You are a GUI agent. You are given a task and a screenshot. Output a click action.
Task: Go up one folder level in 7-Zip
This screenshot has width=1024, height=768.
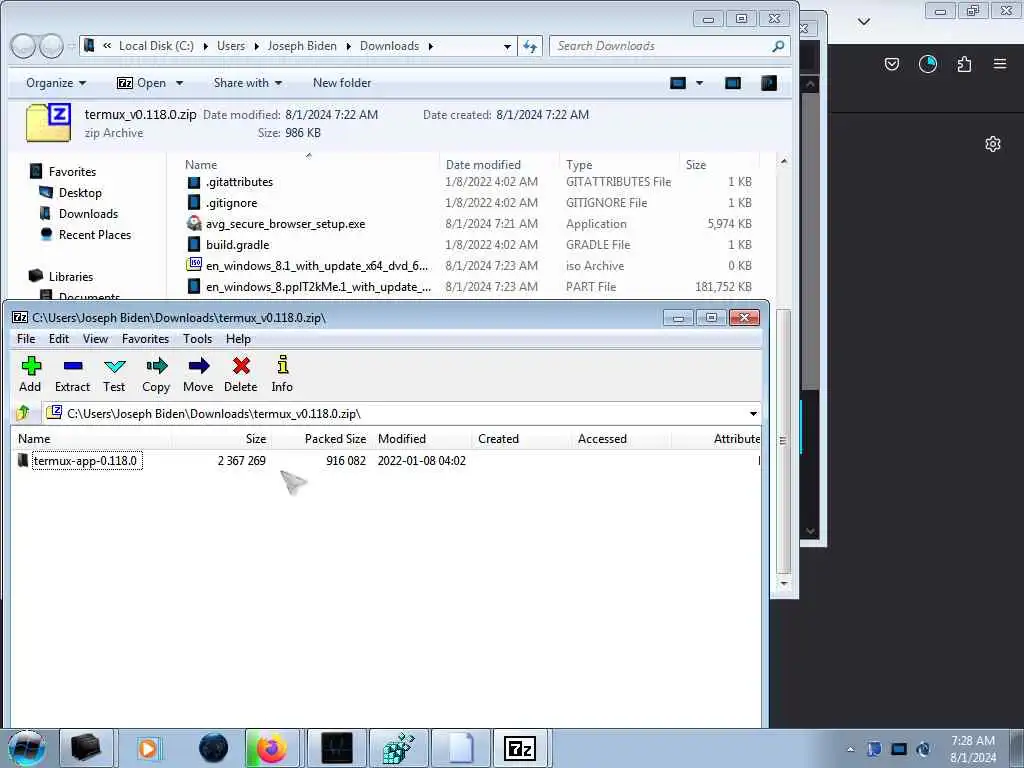[x=24, y=413]
